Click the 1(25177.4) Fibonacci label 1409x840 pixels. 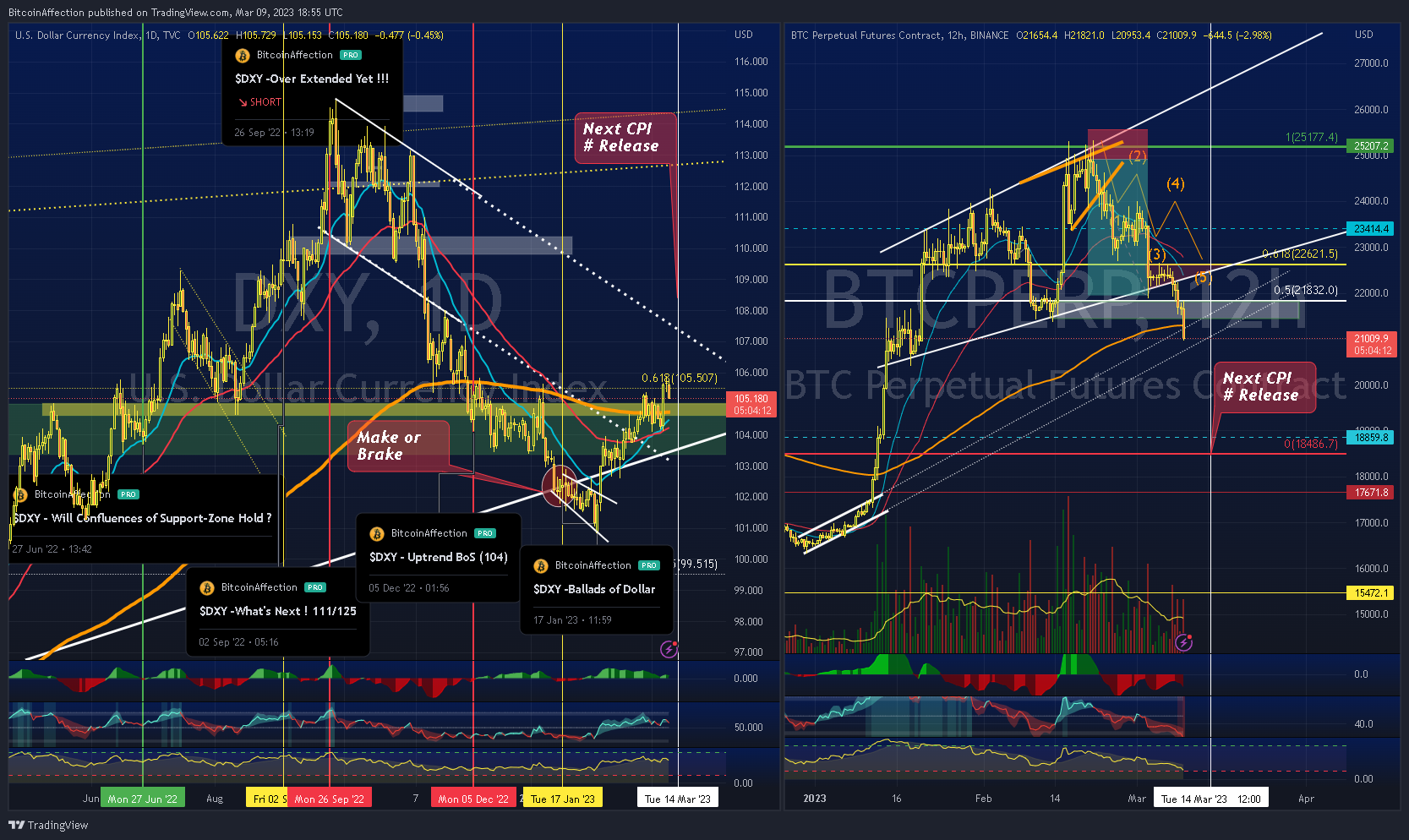(x=1312, y=137)
